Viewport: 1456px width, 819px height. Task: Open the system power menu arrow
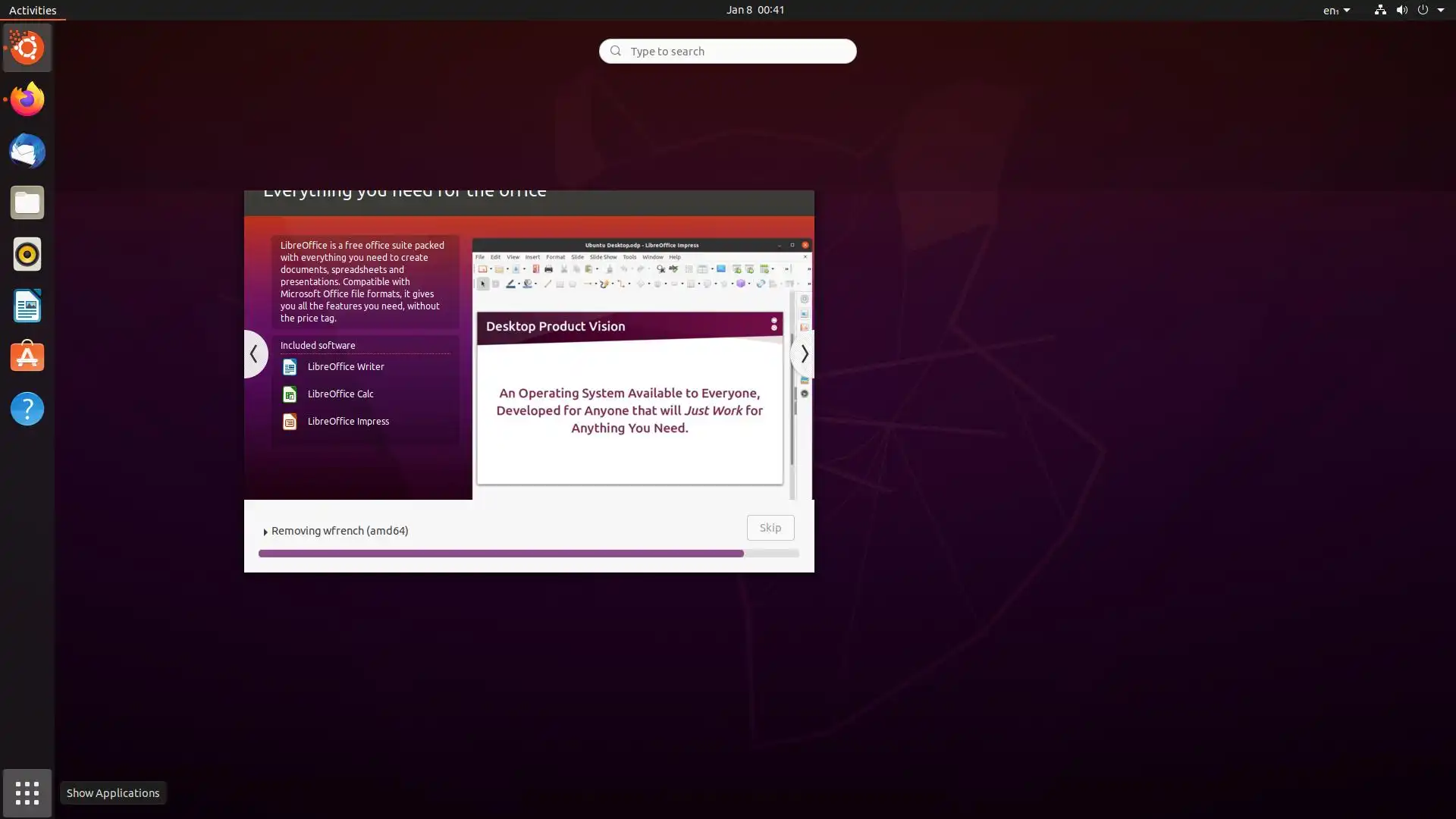click(1440, 11)
